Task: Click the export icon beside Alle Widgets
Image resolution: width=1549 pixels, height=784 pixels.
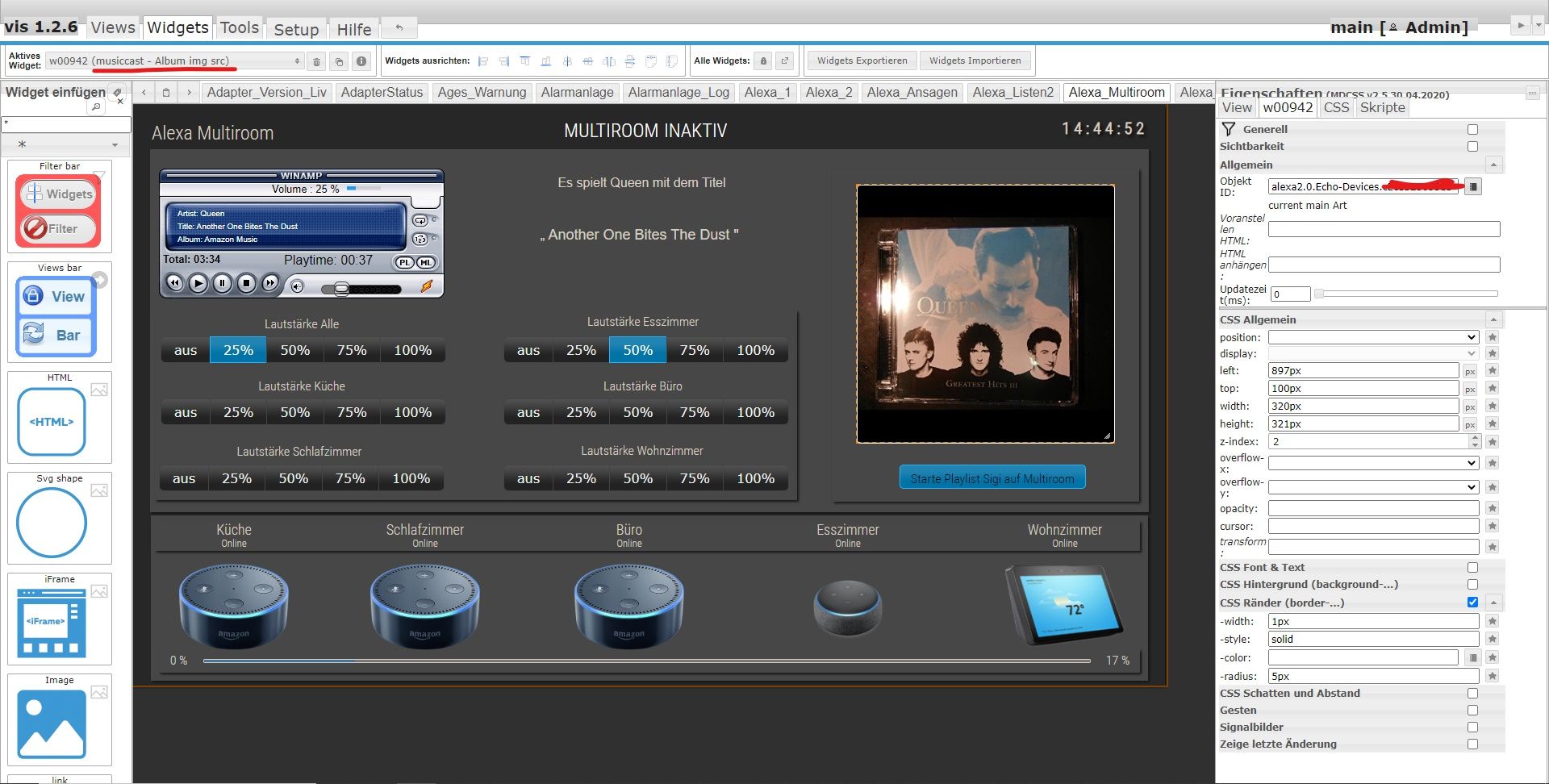Action: click(x=785, y=60)
